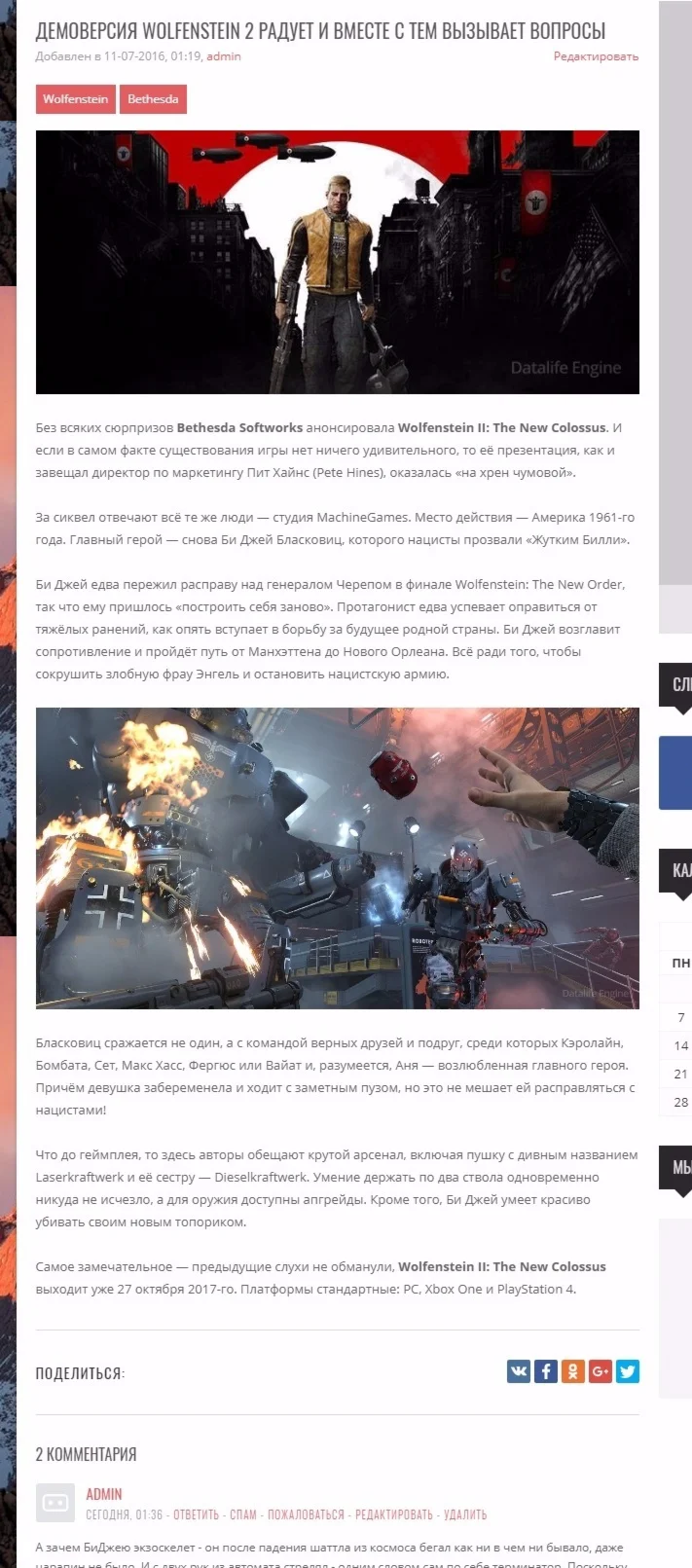692x1568 pixels.
Task: Click the ПН weekday header in the calendar
Action: [x=680, y=963]
